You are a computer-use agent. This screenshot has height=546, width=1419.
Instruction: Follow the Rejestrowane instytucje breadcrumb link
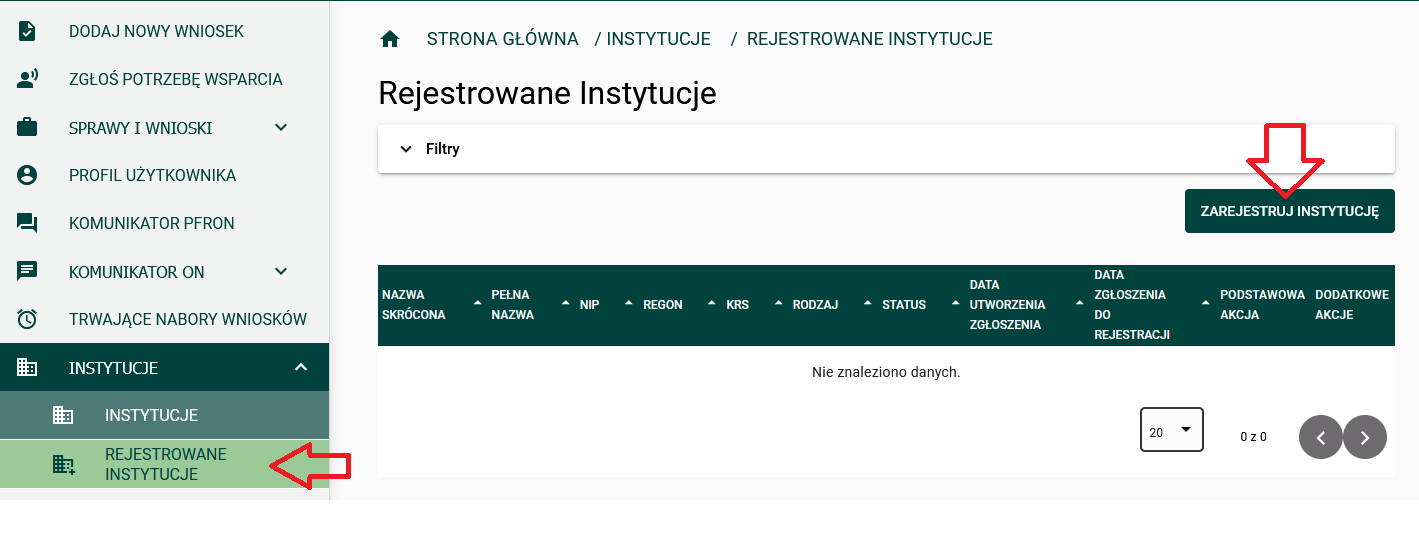pos(869,39)
